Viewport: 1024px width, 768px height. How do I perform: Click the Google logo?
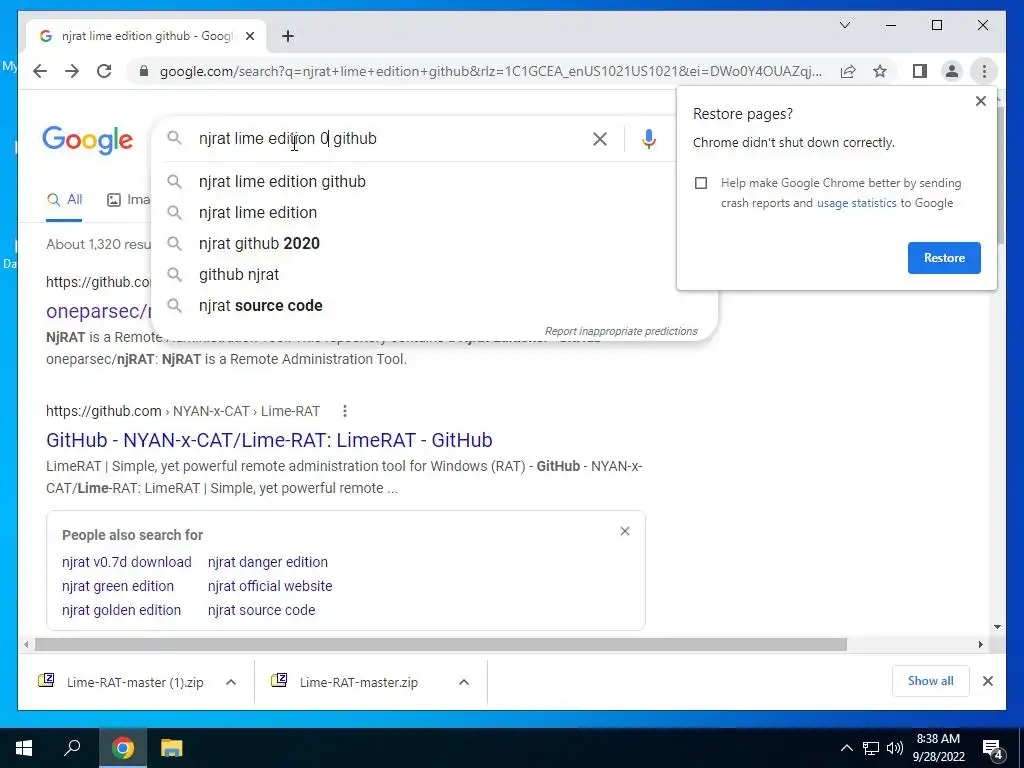pyautogui.click(x=88, y=140)
